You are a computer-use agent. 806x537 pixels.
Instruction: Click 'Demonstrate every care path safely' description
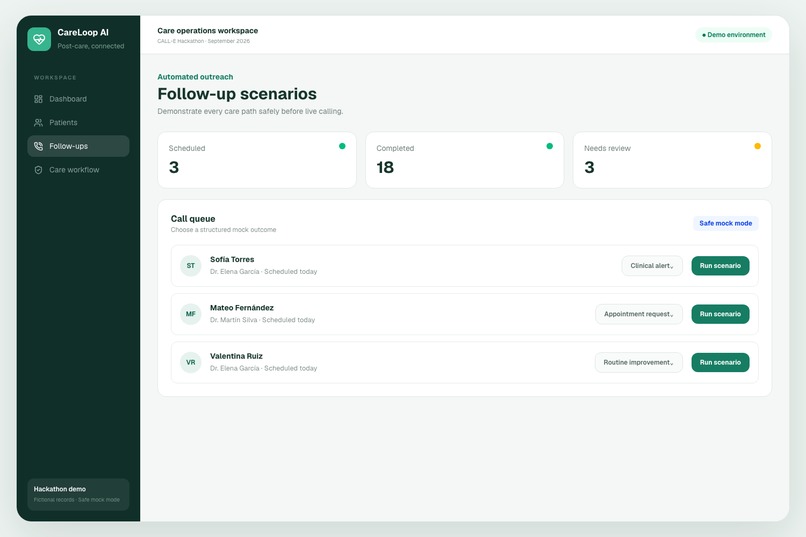pyautogui.click(x=250, y=111)
